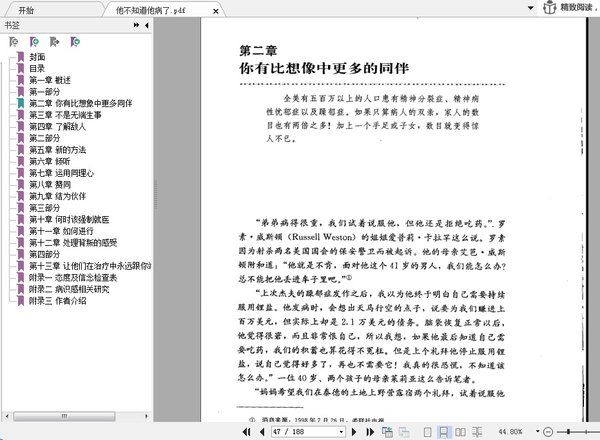
Task: Open bookmark 第三章 不是无端生事
Action: click(x=65, y=115)
